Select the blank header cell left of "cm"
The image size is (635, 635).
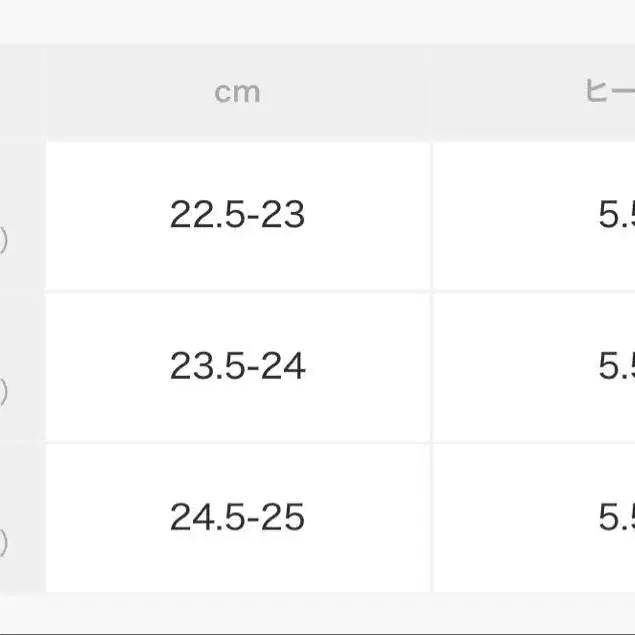tap(21, 92)
